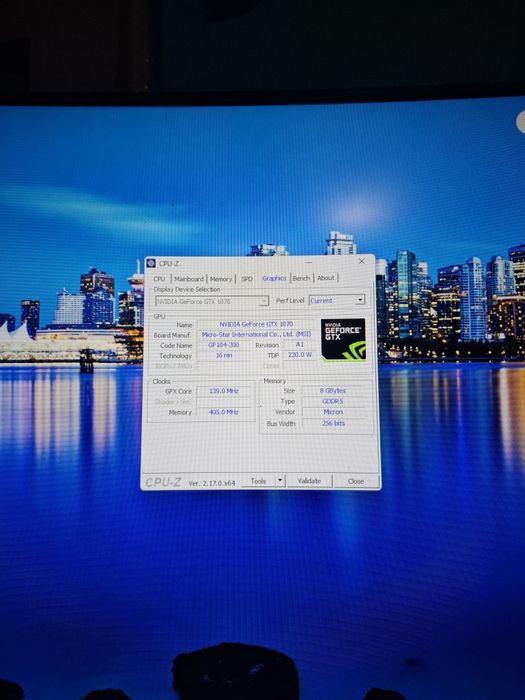Click the GeForce GTX logo image

(x=343, y=339)
